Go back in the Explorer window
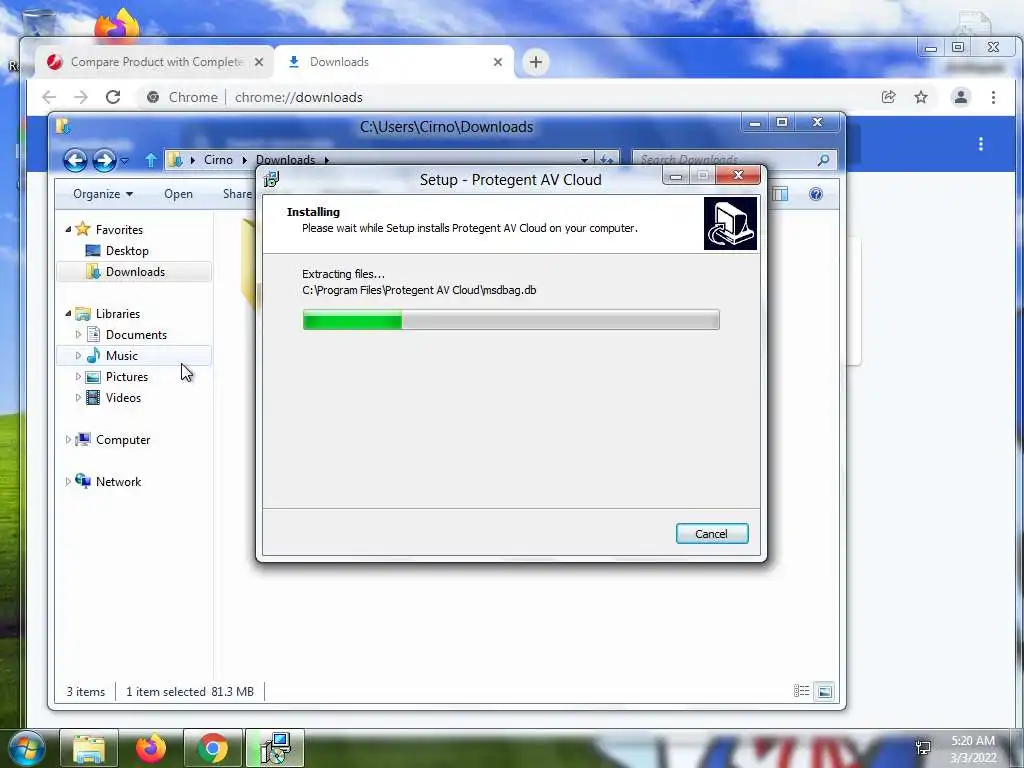1024x768 pixels. point(75,160)
